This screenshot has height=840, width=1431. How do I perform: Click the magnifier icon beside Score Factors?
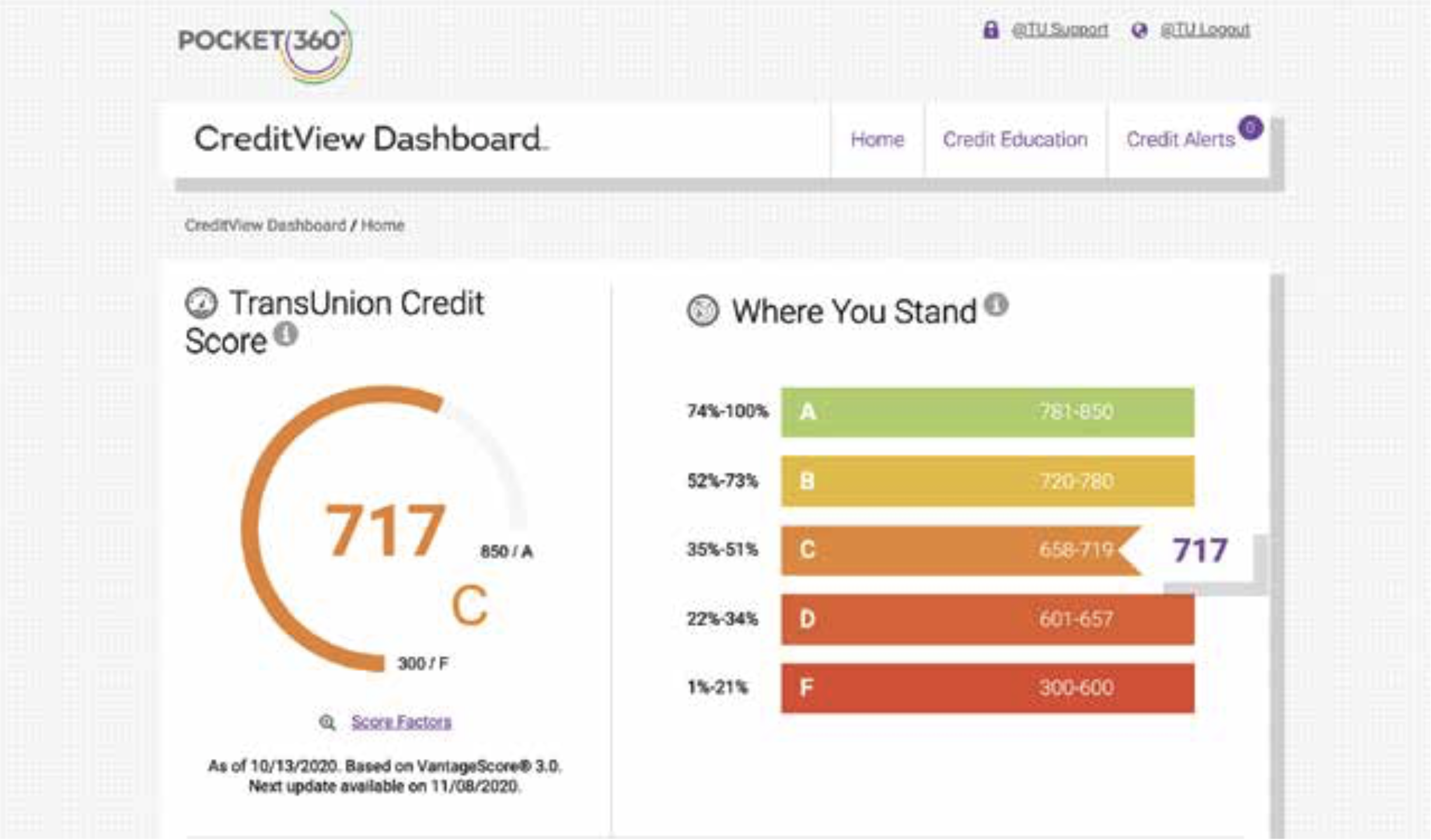(x=327, y=723)
